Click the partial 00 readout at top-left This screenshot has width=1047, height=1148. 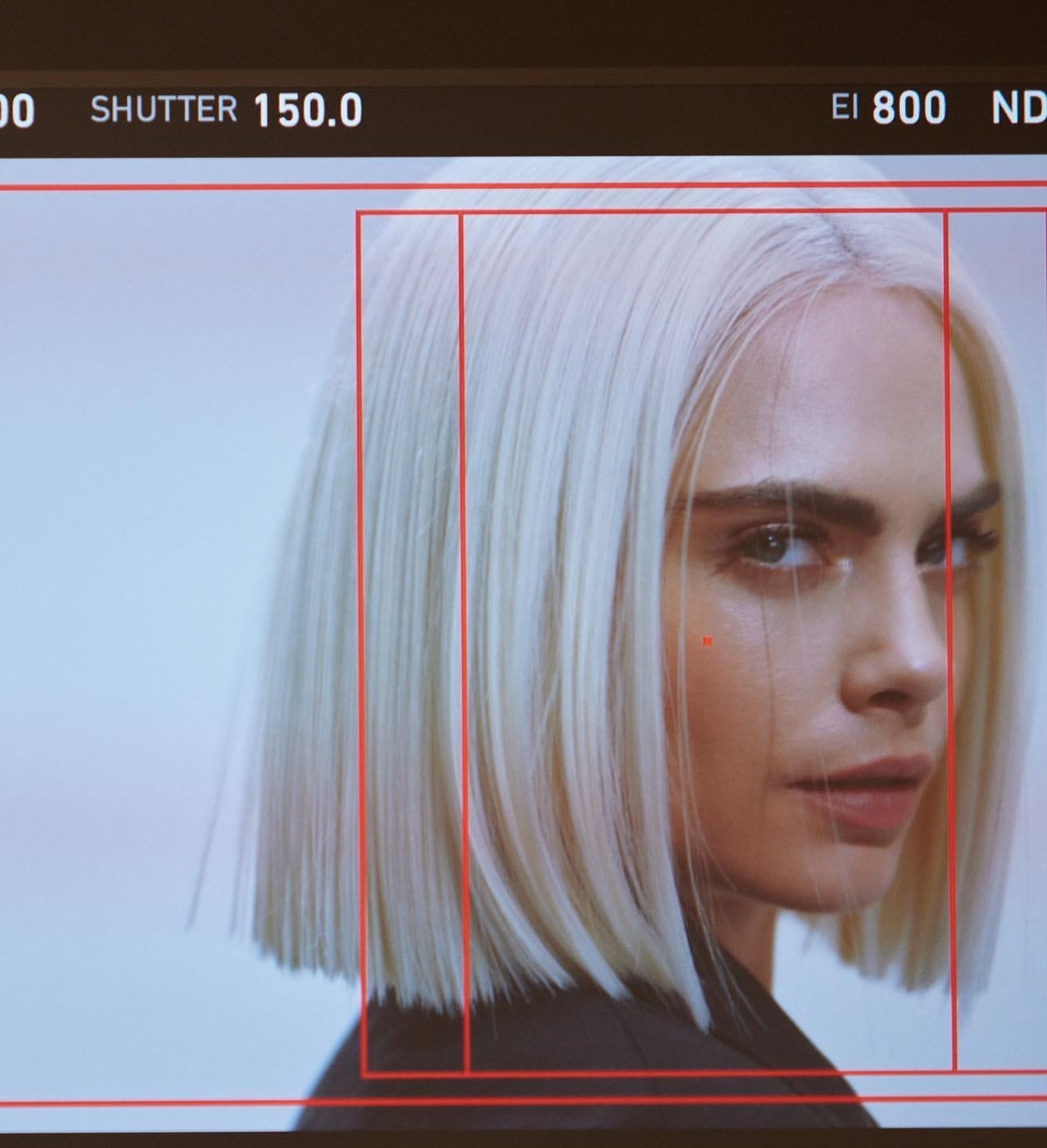click(x=16, y=110)
